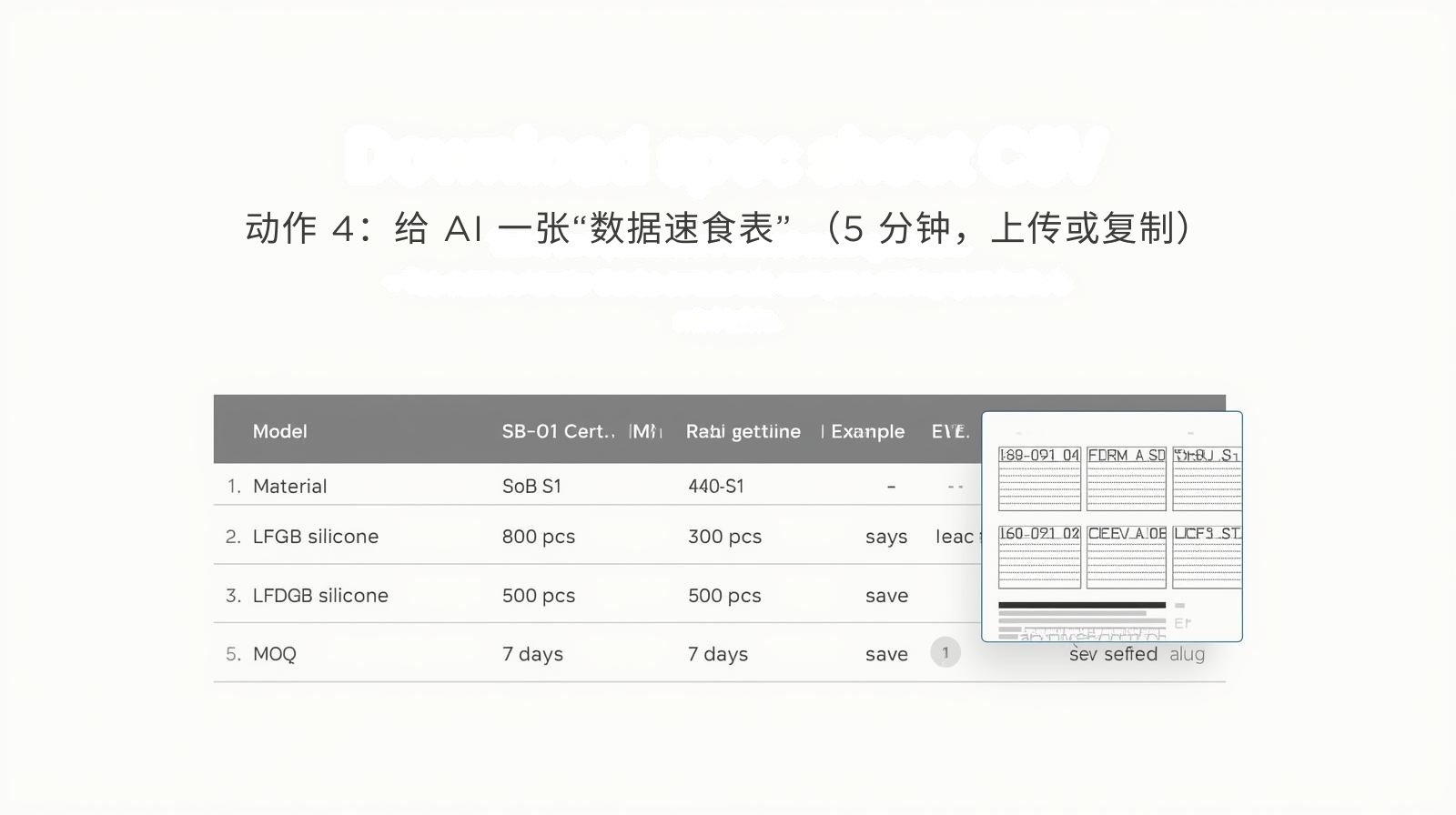The image size is (1456, 815).
Task: Click 'save' in the LFDGB silicone row
Action: [x=886, y=596]
